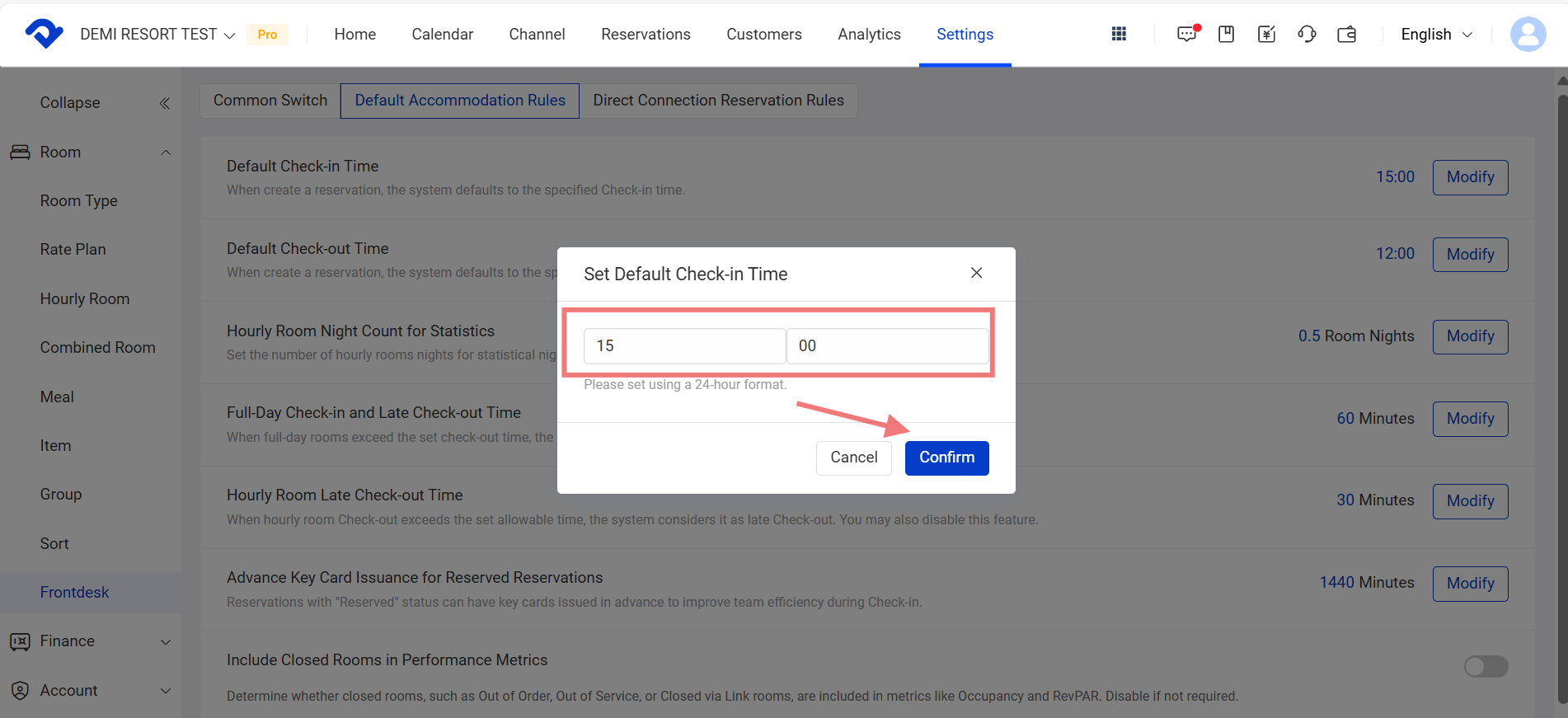Expand the DEMI RESORT TEST property selector
Image resolution: width=1568 pixels, height=718 pixels.
(x=157, y=34)
